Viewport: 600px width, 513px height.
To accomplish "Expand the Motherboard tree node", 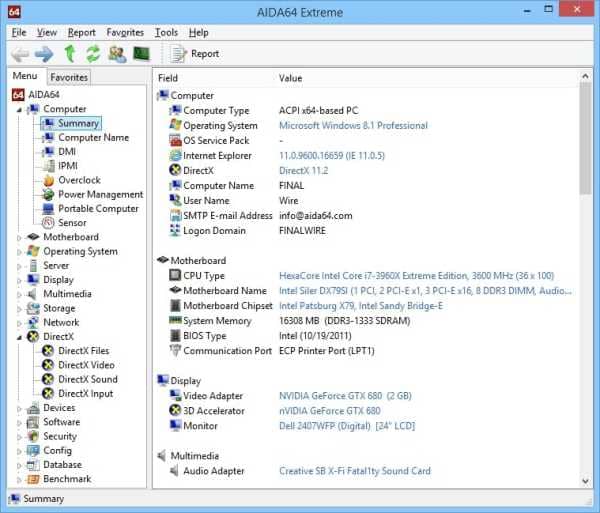I will pos(19,238).
